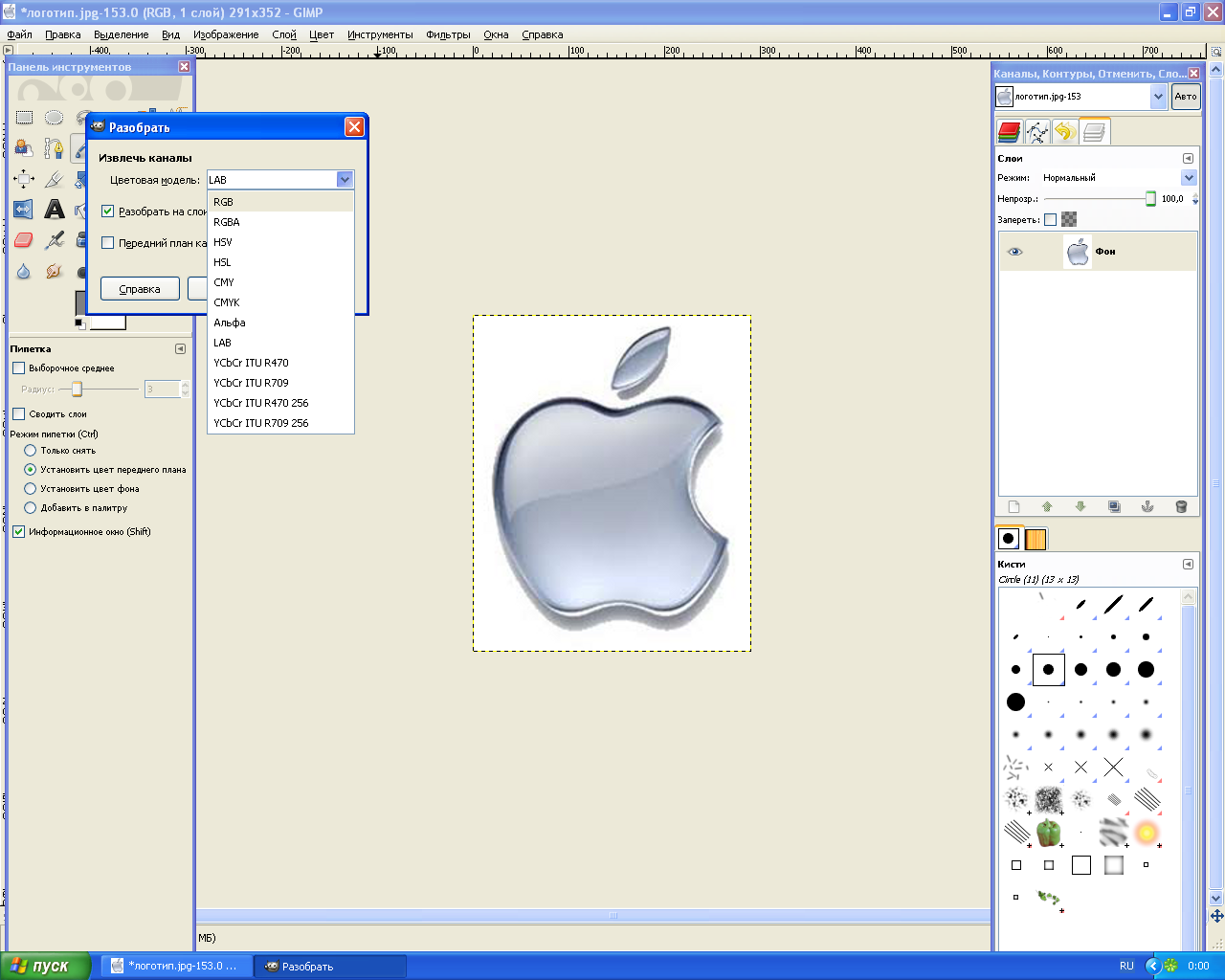1225x980 pixels.
Task: Choose RGBA from color model list
Action: (x=280, y=222)
